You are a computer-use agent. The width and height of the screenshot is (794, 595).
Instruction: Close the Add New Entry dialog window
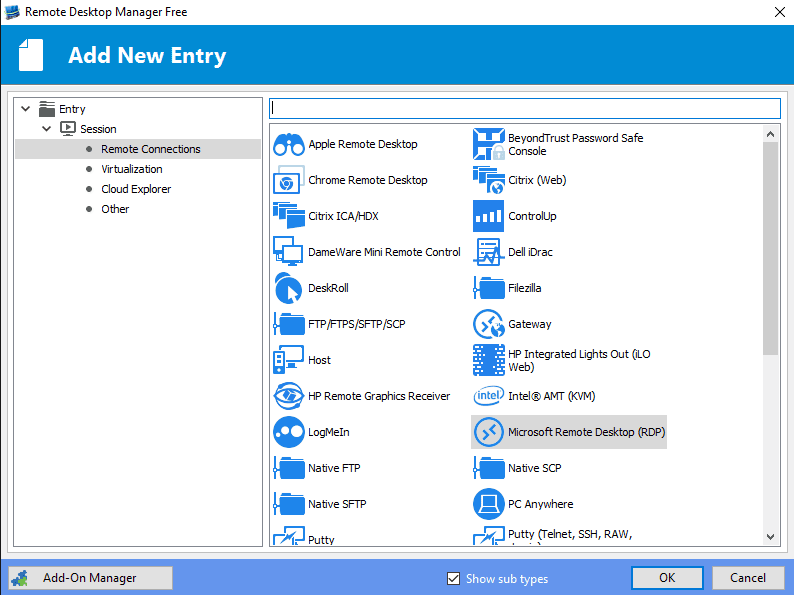780,12
